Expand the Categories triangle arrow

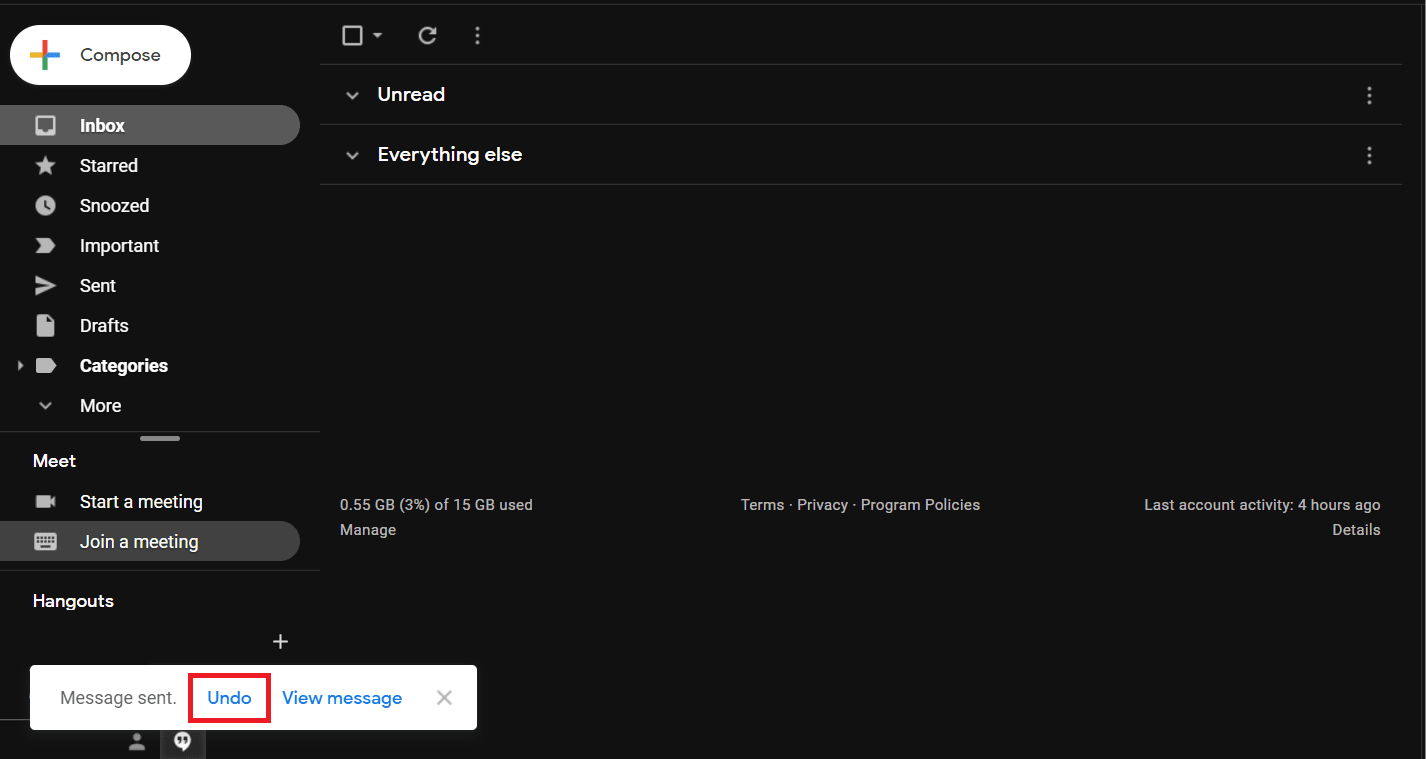pyautogui.click(x=20, y=366)
